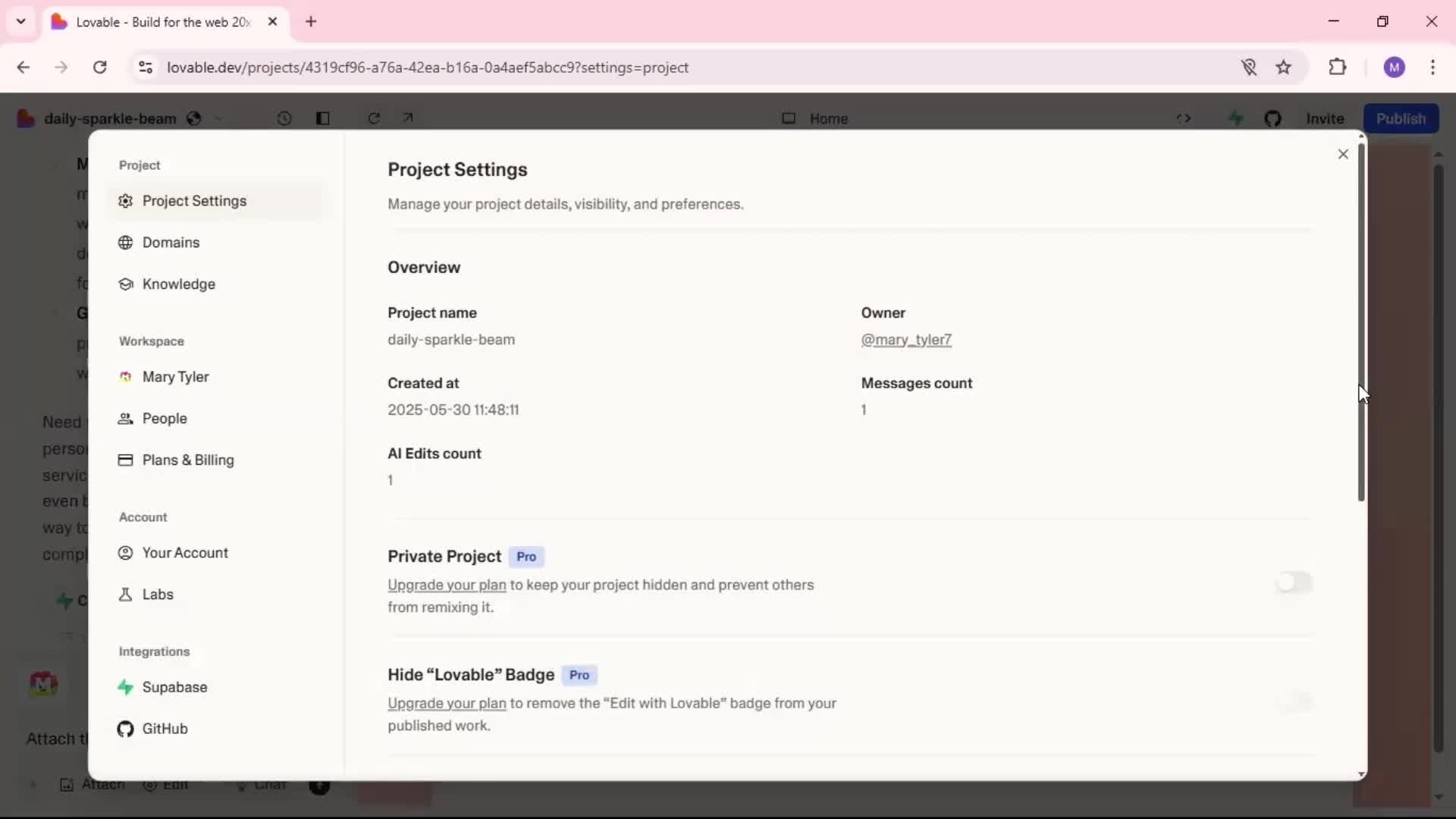Open the Chrome profile avatar M
This screenshot has height=819, width=1456.
coord(1394,67)
